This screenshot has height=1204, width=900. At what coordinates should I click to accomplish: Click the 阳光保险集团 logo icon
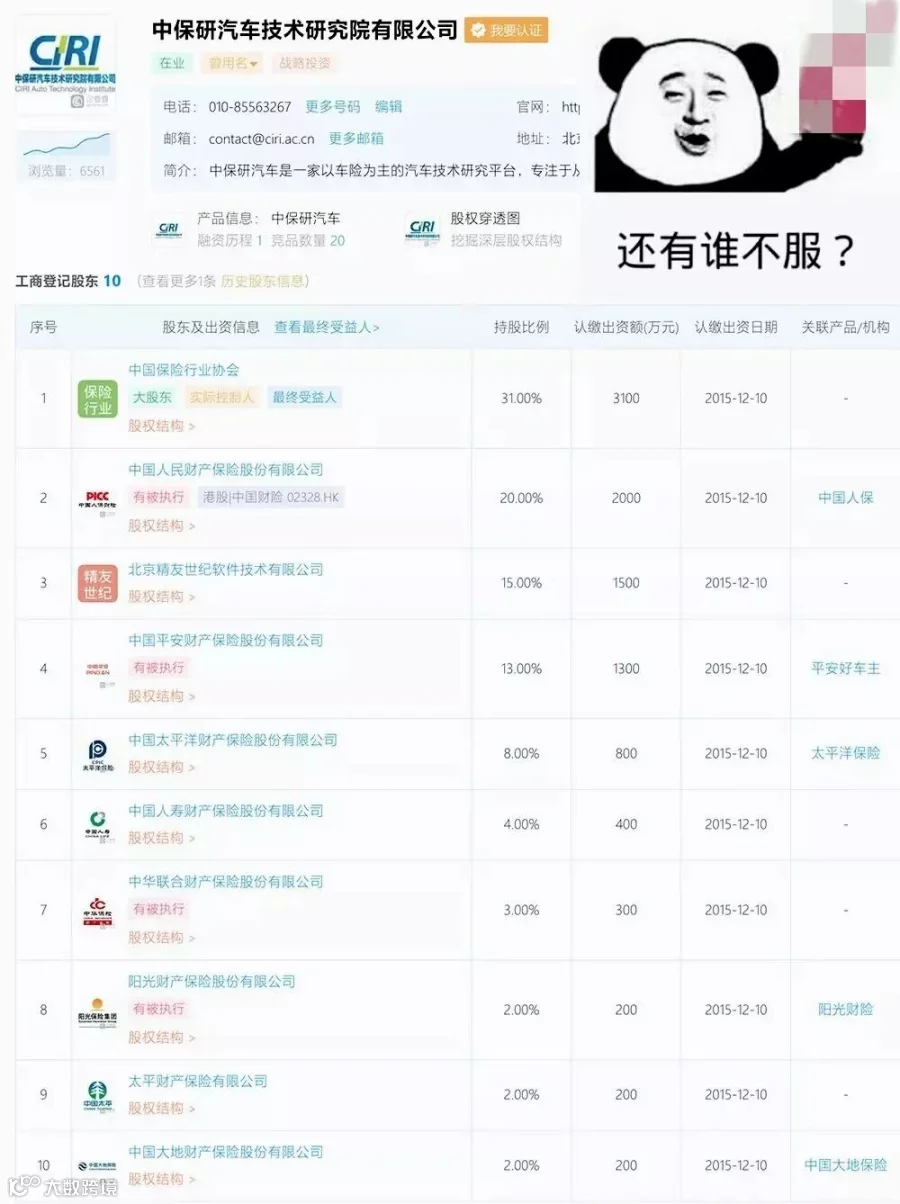click(98, 1010)
